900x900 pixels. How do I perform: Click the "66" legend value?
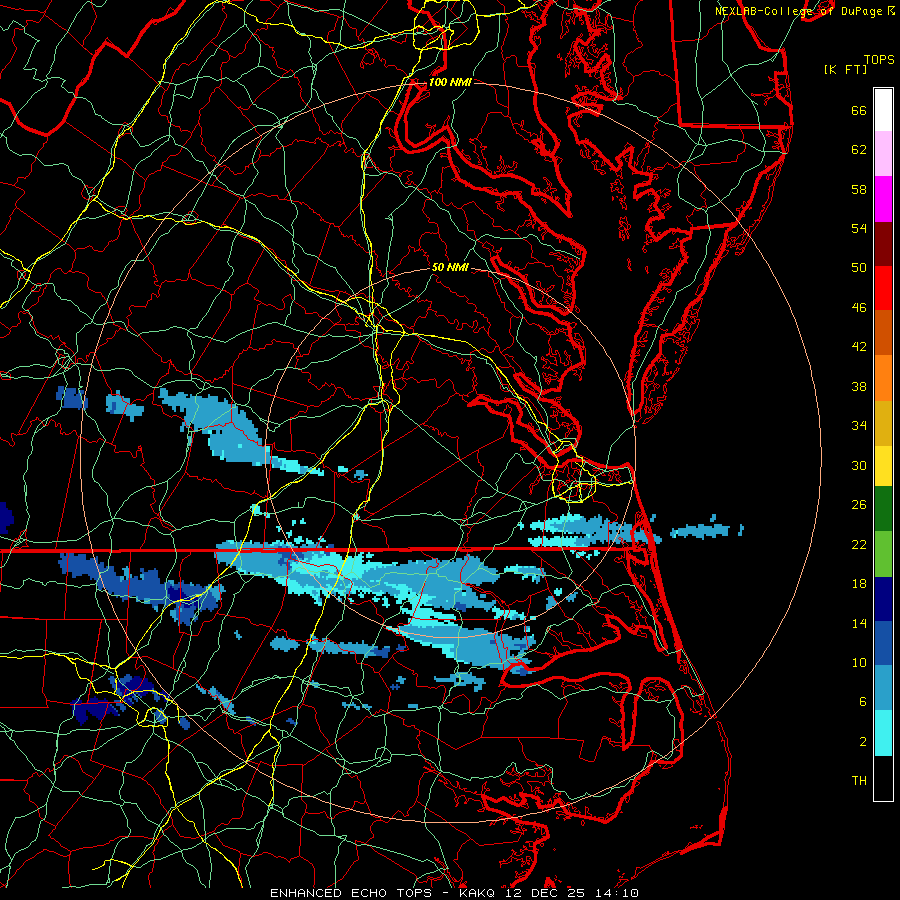click(x=859, y=111)
